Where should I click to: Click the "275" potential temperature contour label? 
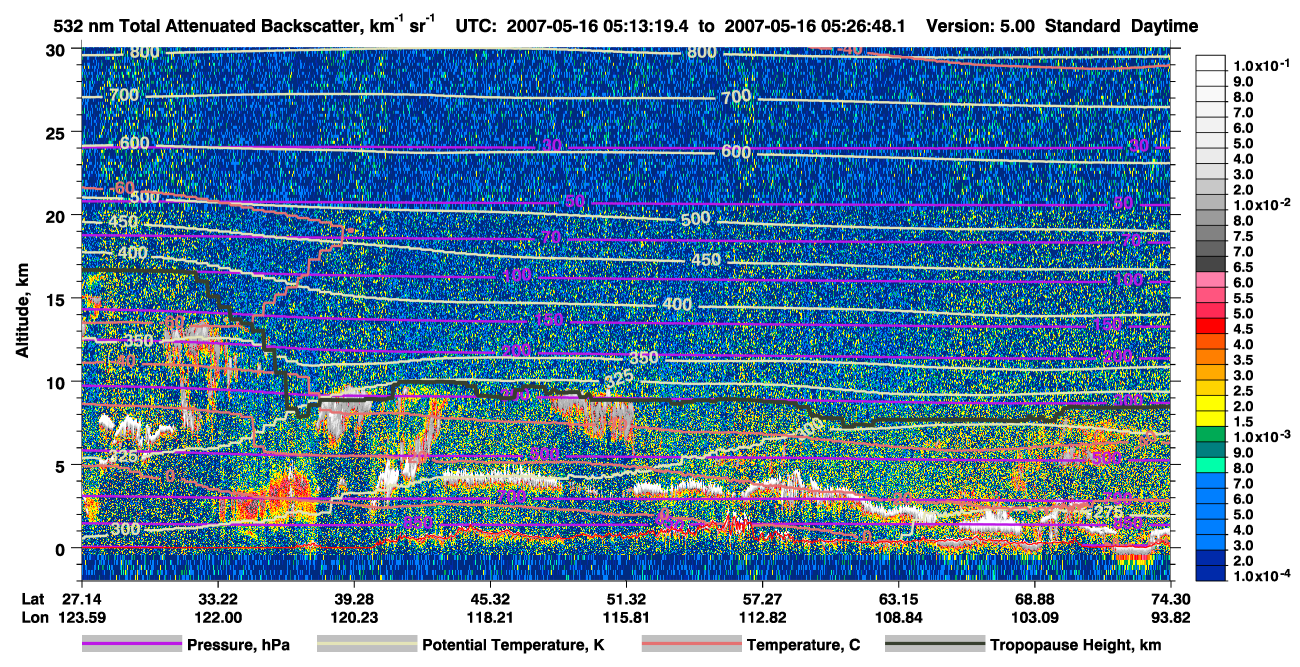tap(1107, 512)
